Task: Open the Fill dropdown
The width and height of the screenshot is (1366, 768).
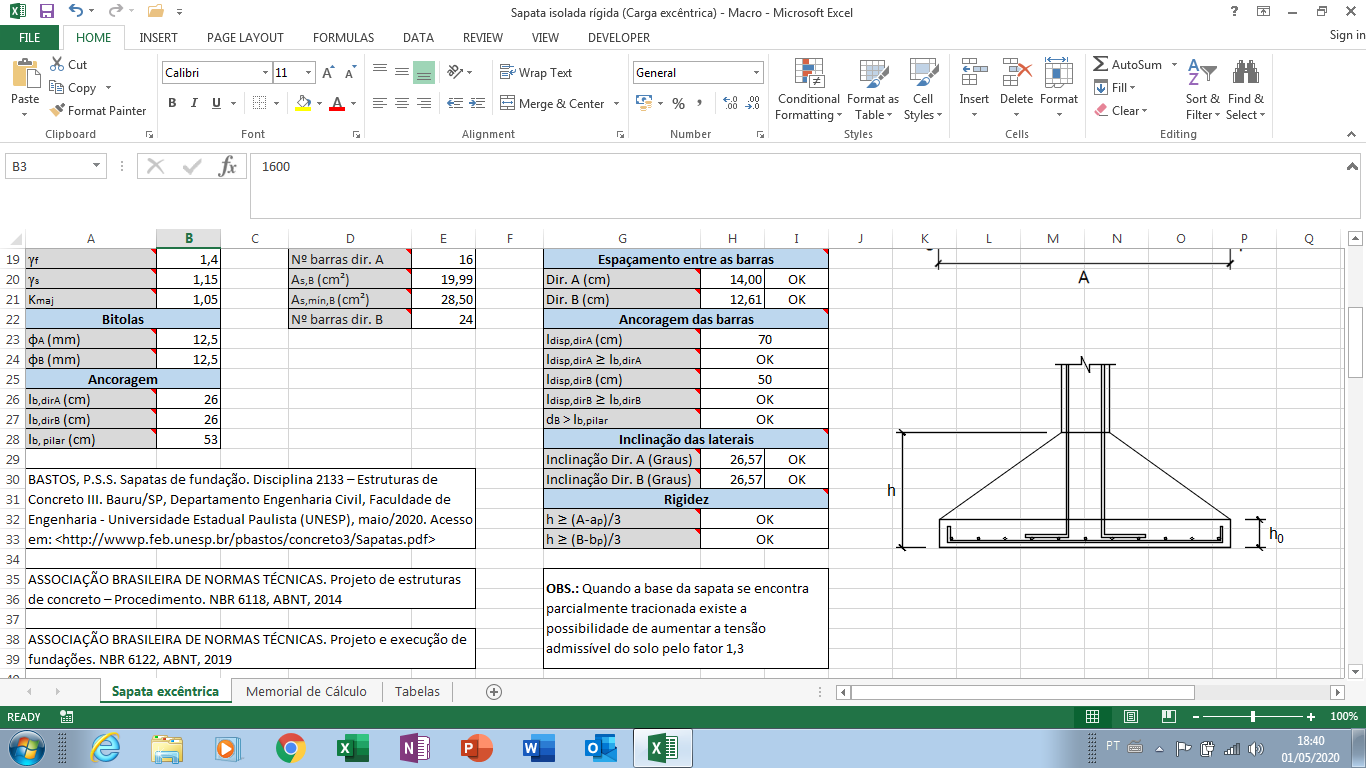Action: coord(1115,88)
